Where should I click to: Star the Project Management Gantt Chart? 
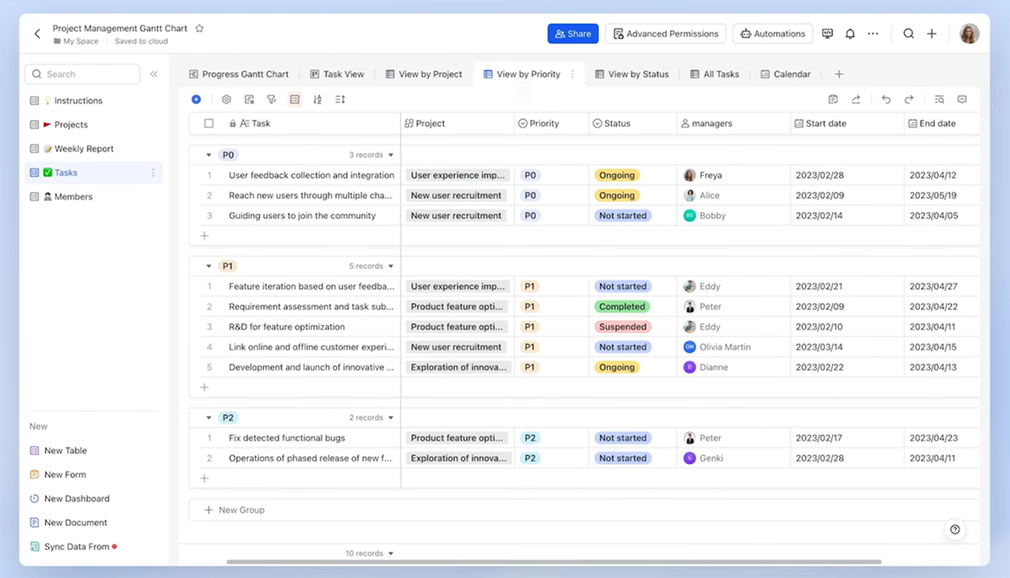pos(199,29)
